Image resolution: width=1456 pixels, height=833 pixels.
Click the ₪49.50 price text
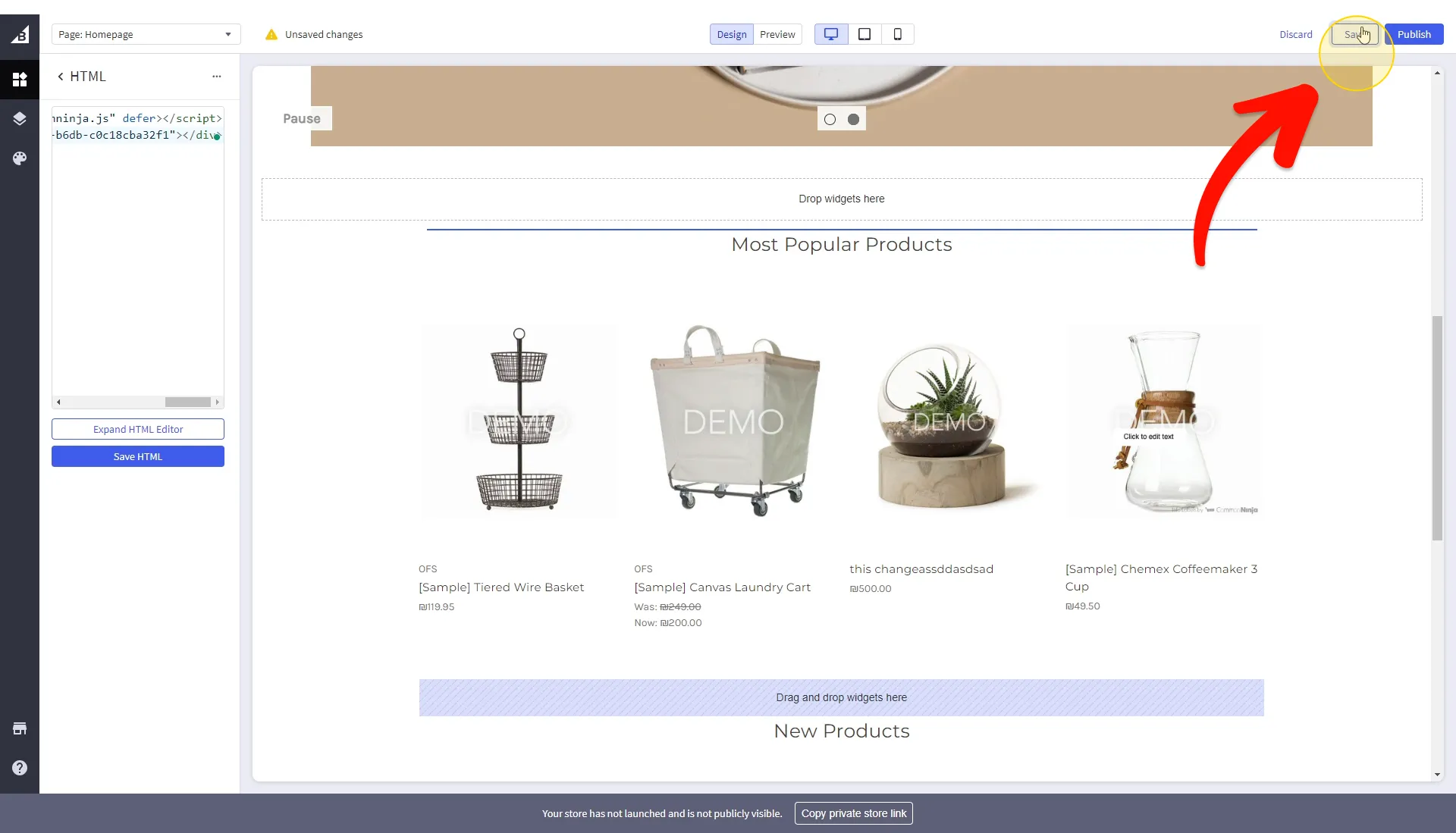1082,606
